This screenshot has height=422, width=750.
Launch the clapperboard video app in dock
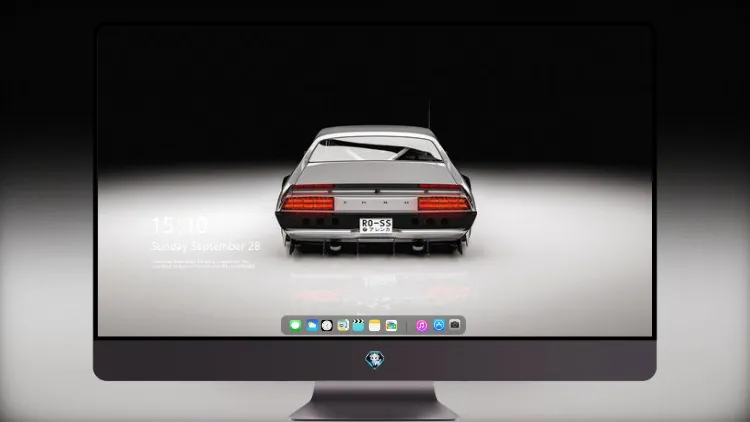pyautogui.click(x=358, y=325)
